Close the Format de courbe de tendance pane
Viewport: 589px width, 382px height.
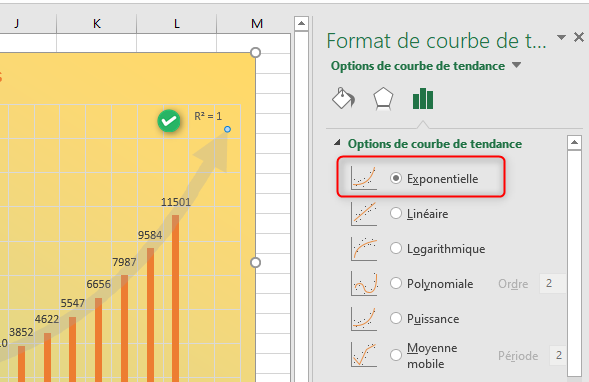click(579, 37)
